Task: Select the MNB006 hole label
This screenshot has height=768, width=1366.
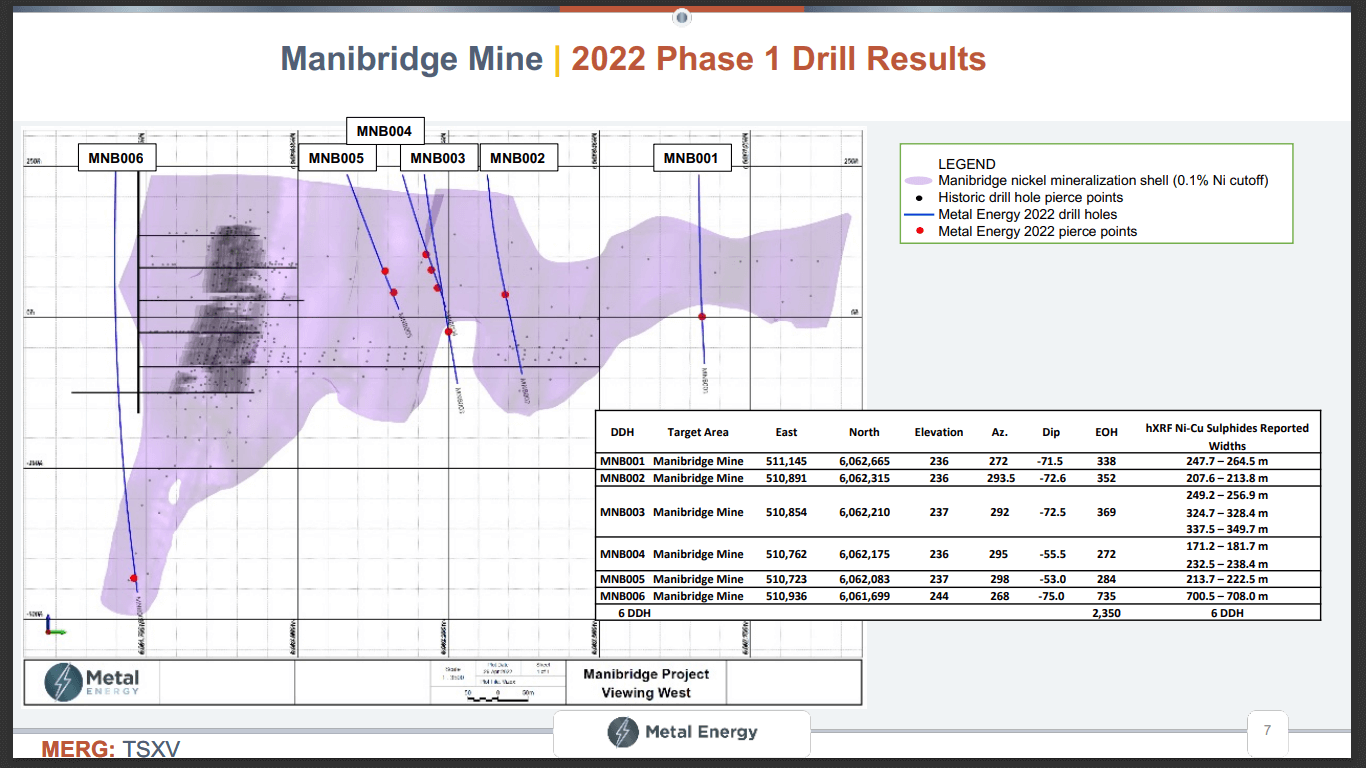Action: tap(116, 158)
